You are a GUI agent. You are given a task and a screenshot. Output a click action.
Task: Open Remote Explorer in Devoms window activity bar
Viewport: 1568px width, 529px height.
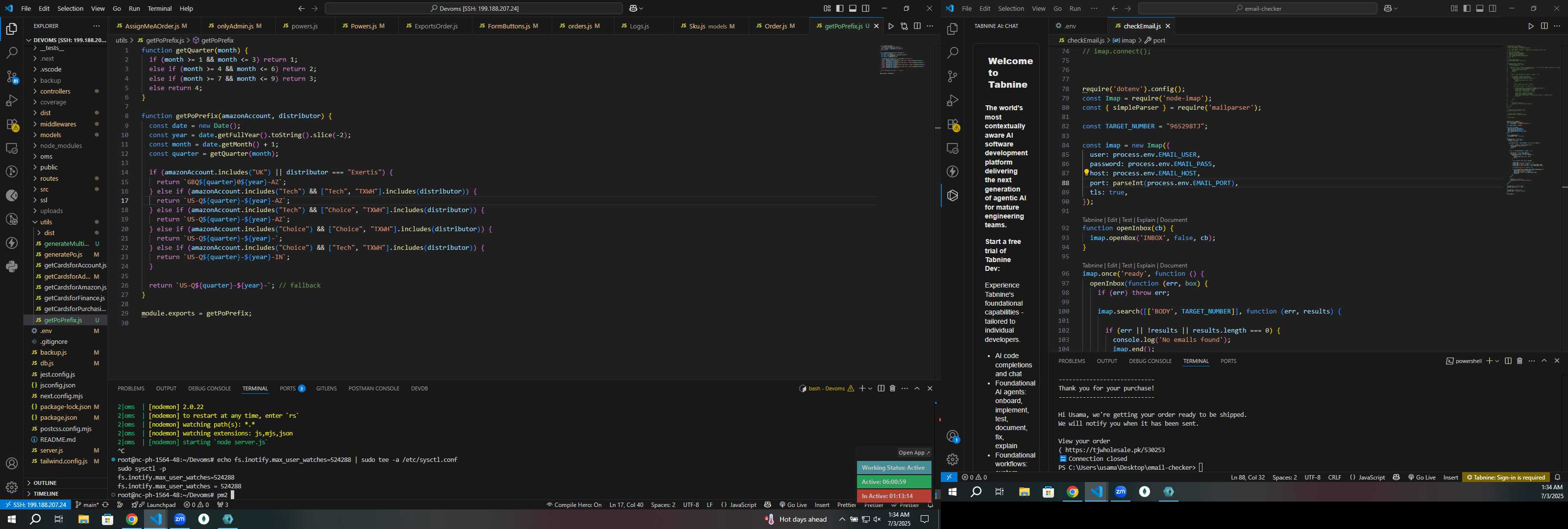coord(12,148)
